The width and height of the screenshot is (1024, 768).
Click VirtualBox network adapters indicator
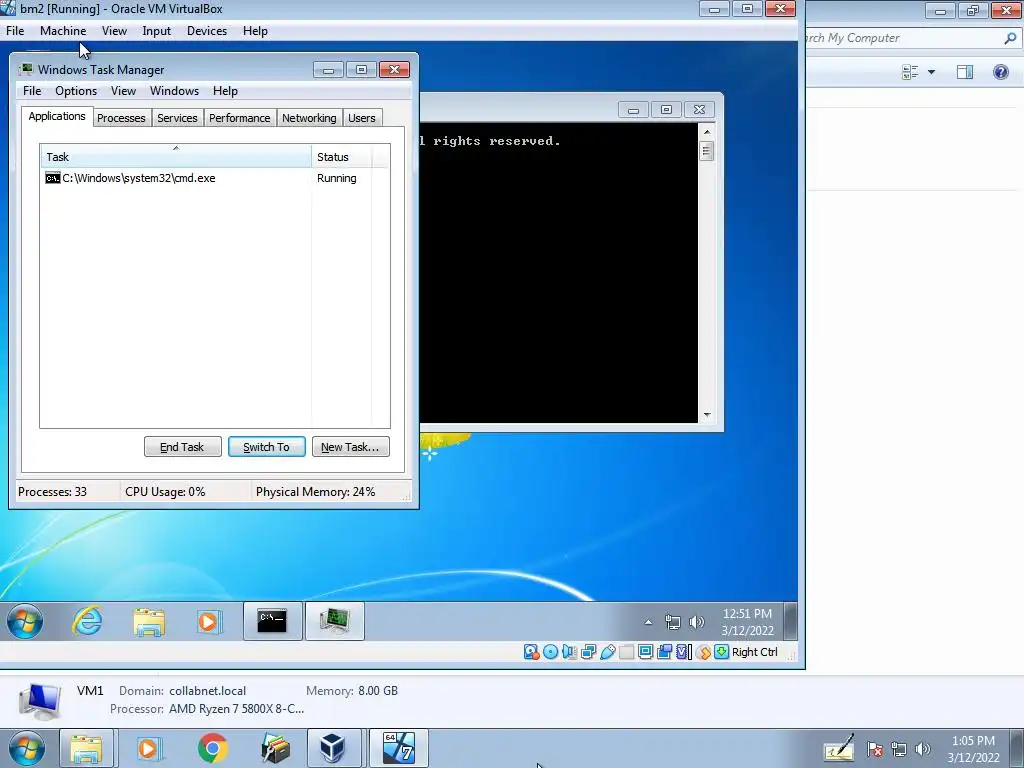pos(588,652)
